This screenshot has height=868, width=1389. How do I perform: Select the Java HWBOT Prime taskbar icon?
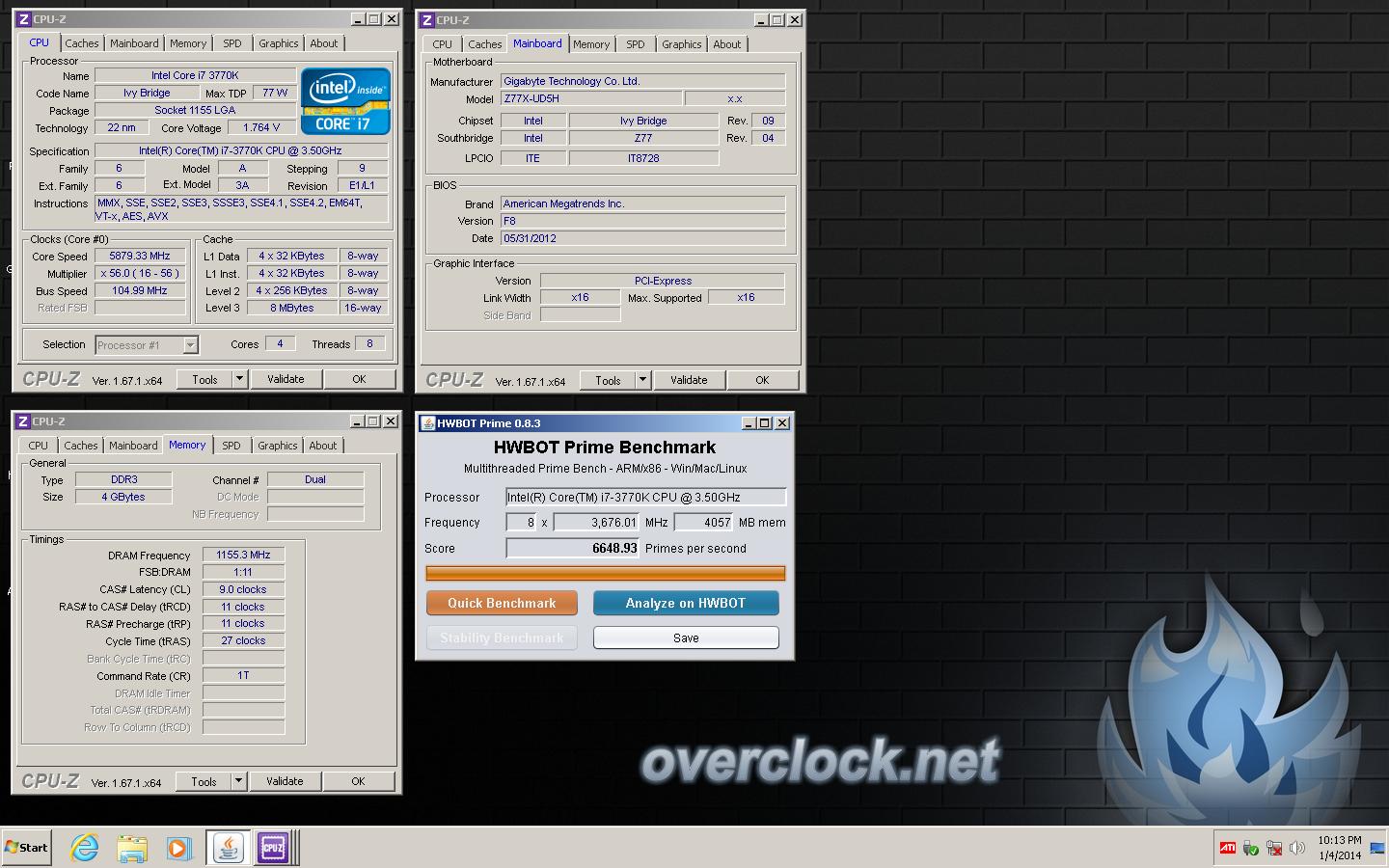229,848
